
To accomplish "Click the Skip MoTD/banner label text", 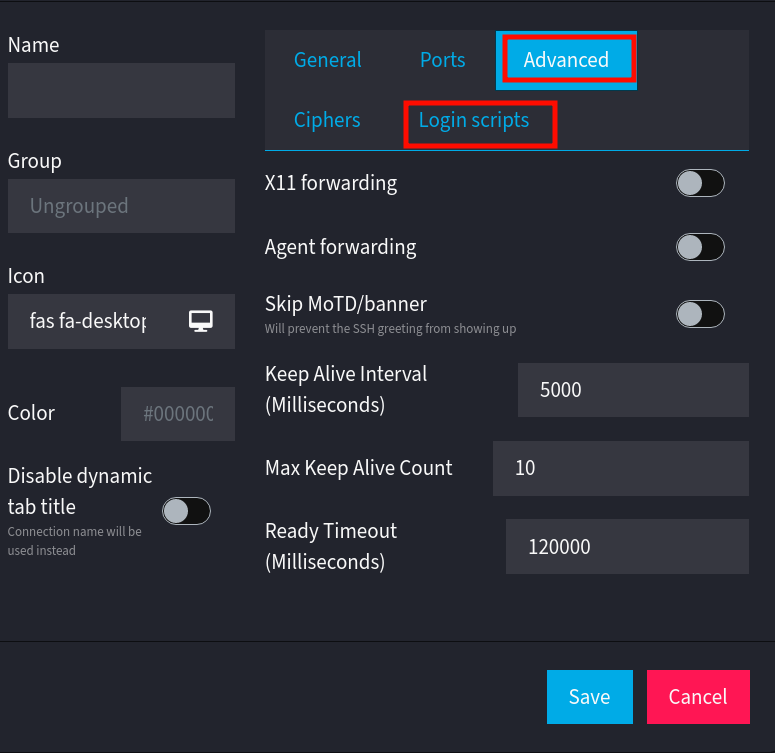I will pos(346,303).
